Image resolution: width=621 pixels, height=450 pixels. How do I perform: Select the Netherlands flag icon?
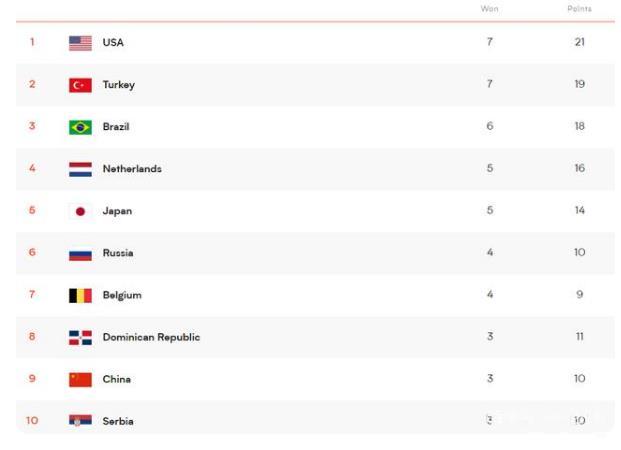pos(80,169)
